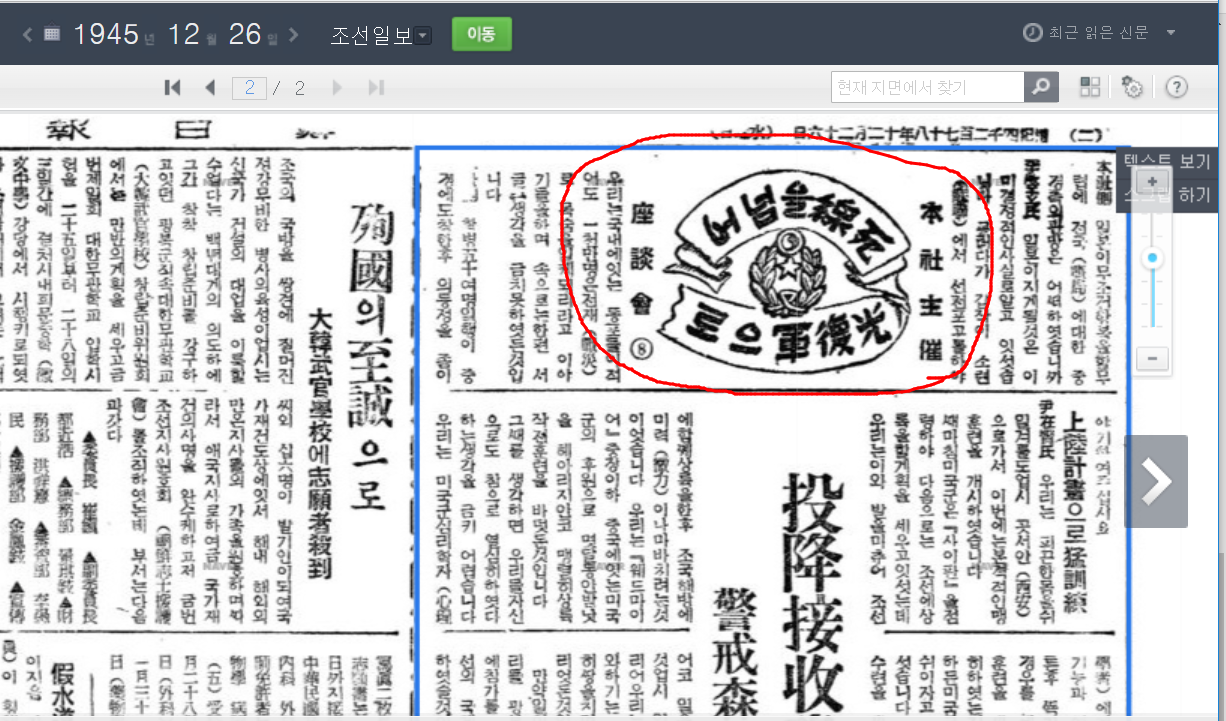Open the viewer settings gear icon

coord(1132,87)
